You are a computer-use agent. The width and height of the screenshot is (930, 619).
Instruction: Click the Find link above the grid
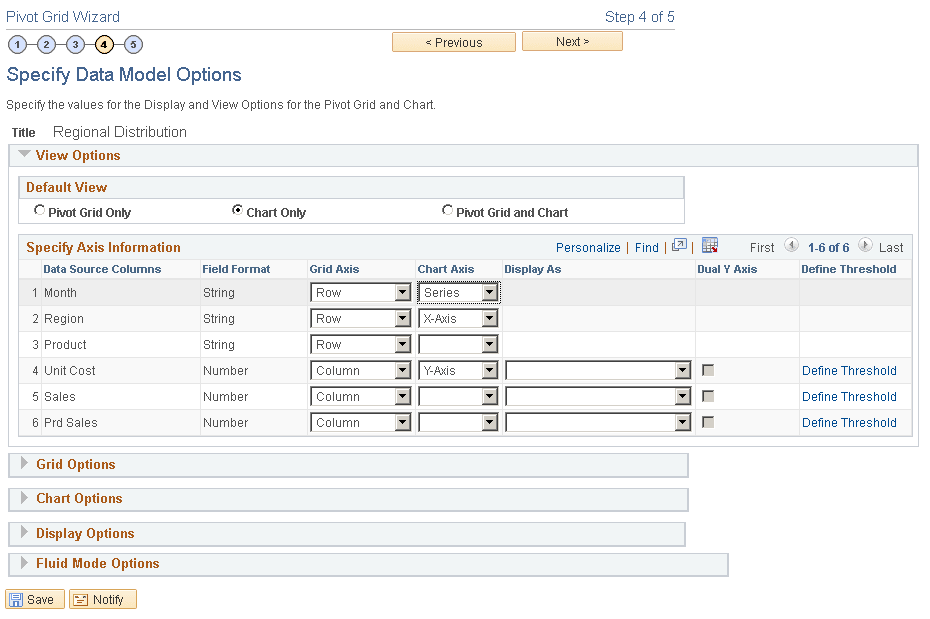coord(646,246)
